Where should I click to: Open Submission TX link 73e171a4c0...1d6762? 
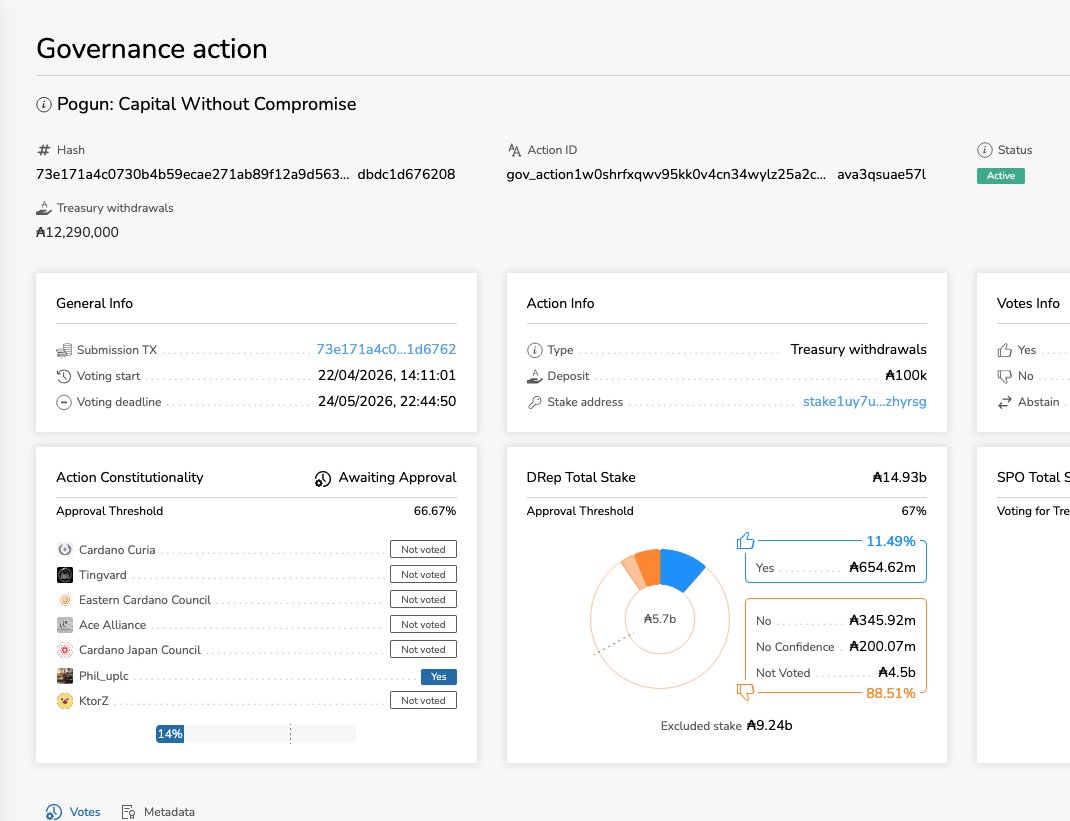(386, 349)
